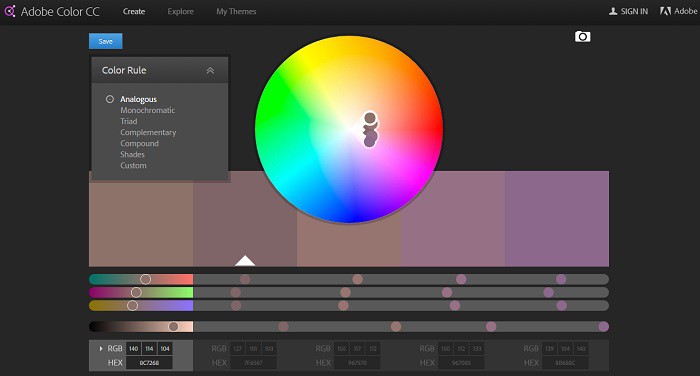Screen dimensions: 700x376
Task: Open the Create tab
Action: 134,12
